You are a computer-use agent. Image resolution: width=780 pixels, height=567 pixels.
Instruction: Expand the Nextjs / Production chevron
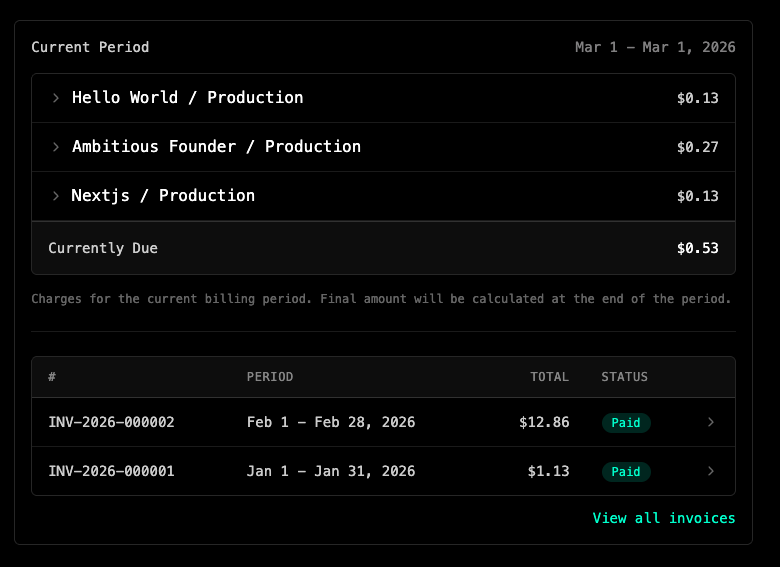56,196
